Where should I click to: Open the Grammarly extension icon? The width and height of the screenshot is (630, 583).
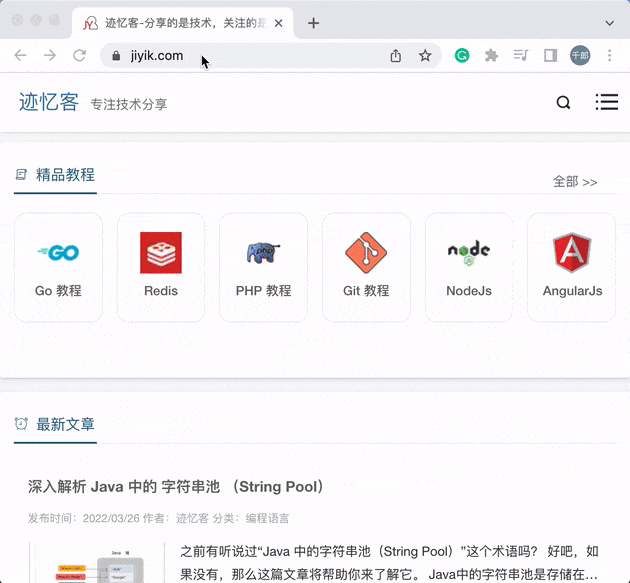pos(462,55)
